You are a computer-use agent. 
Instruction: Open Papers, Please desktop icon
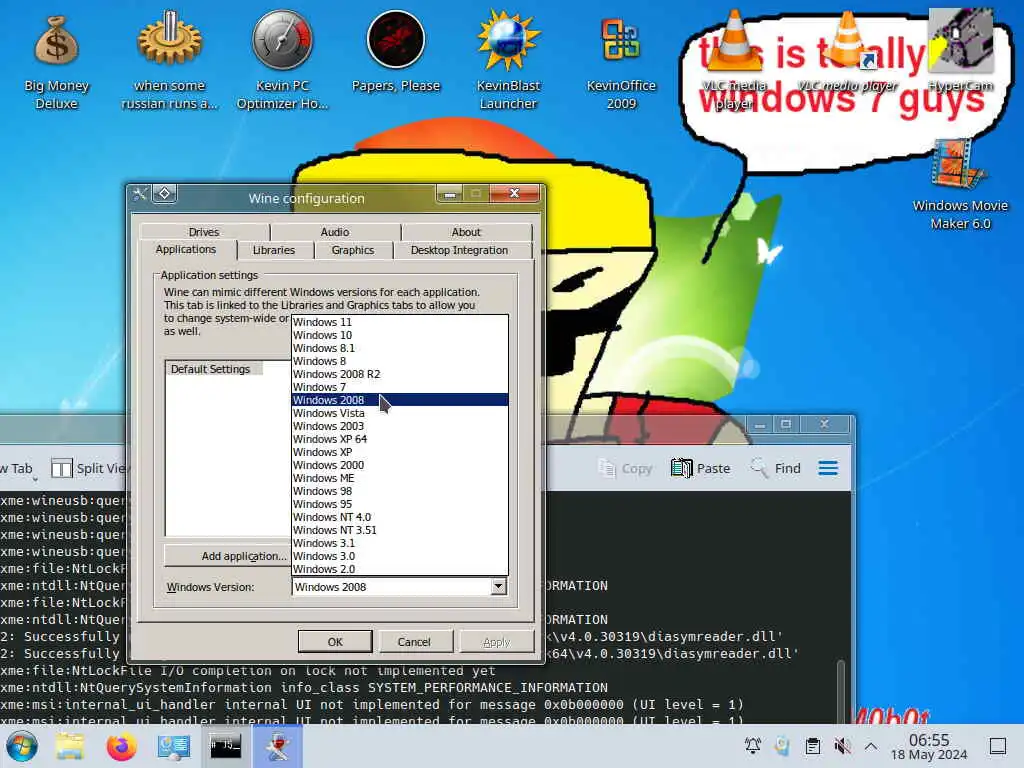[x=396, y=52]
